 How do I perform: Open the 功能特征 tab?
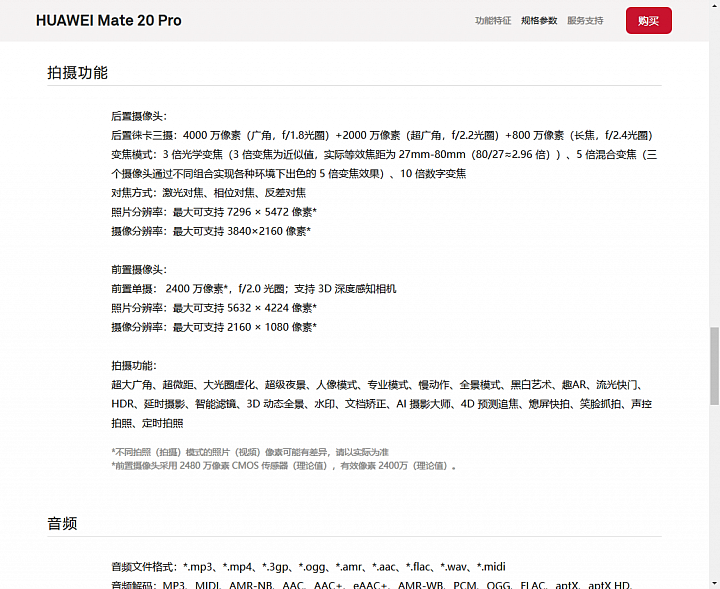click(493, 21)
